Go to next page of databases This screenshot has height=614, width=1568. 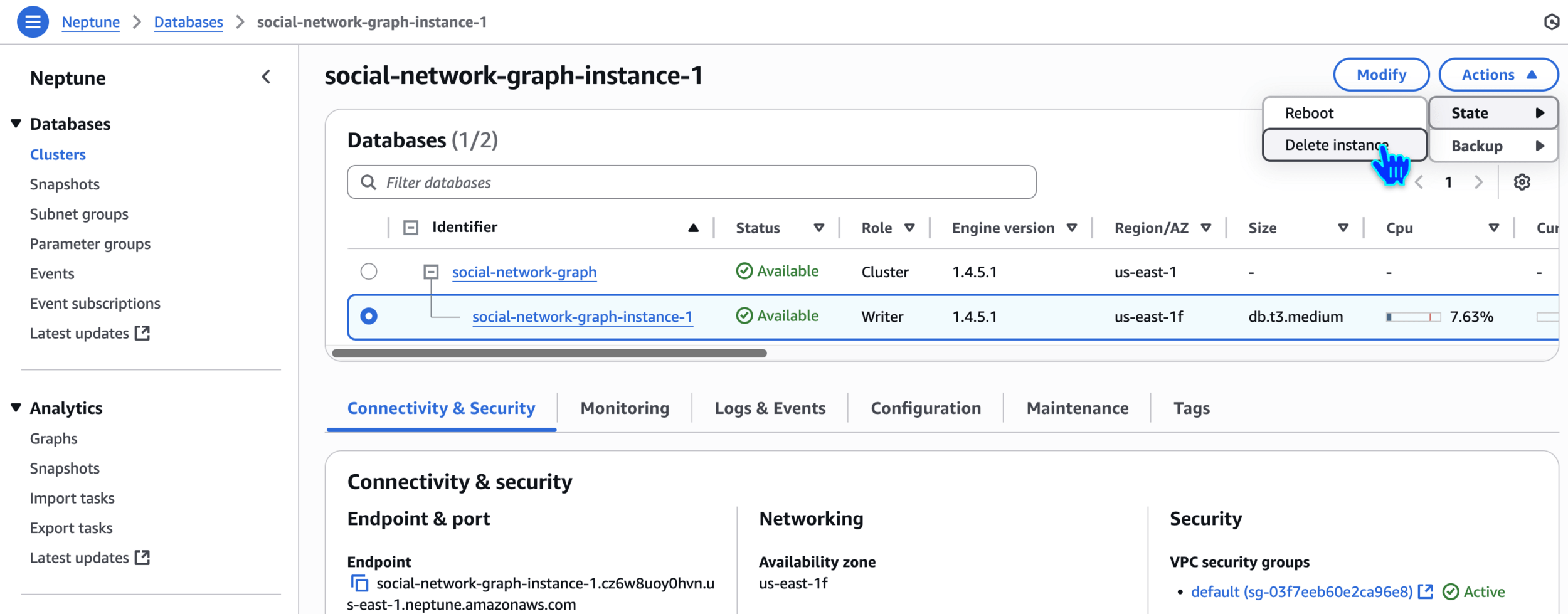[1478, 182]
